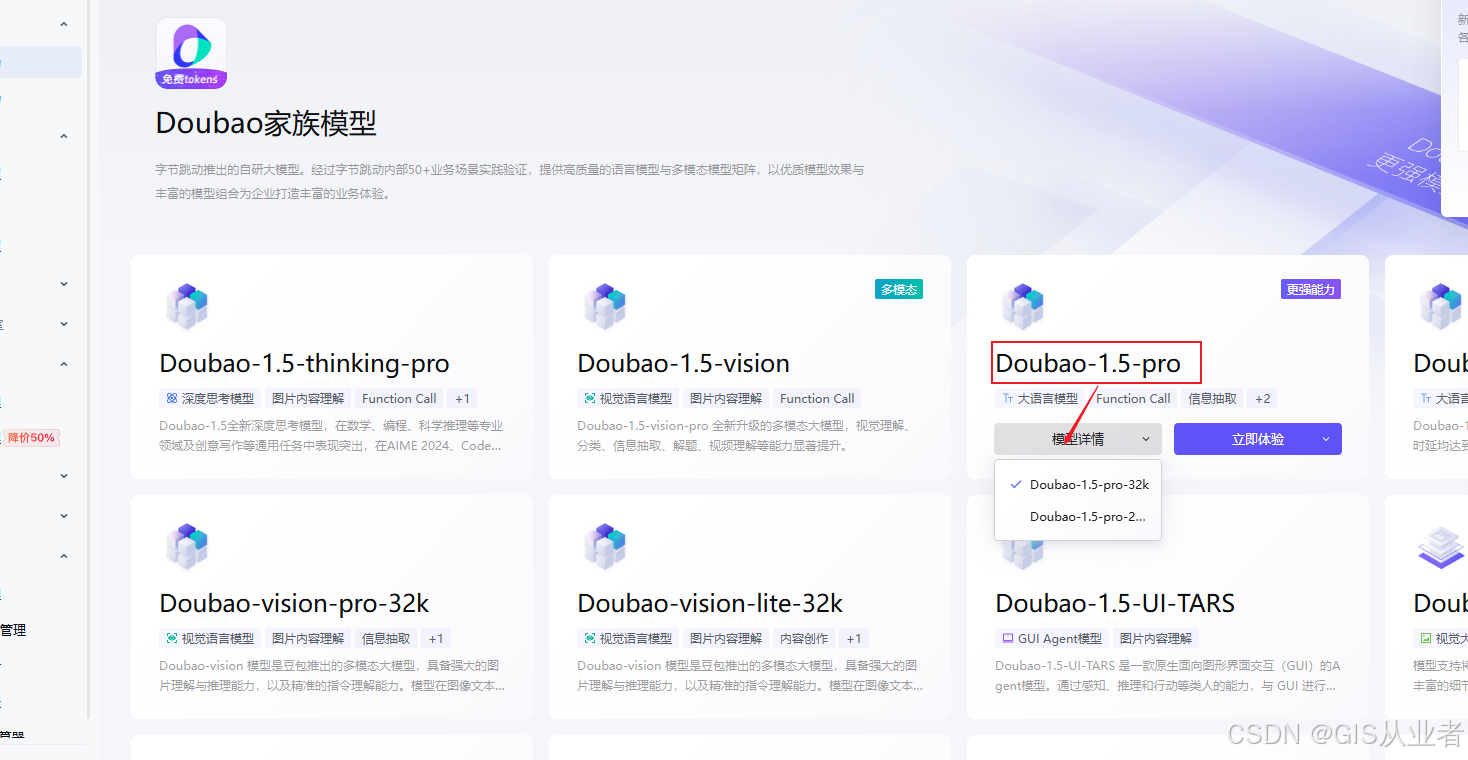Click cube icon on Doubao-1.5-thinking-pro card
Image resolution: width=1468 pixels, height=760 pixels.
pyautogui.click(x=187, y=306)
